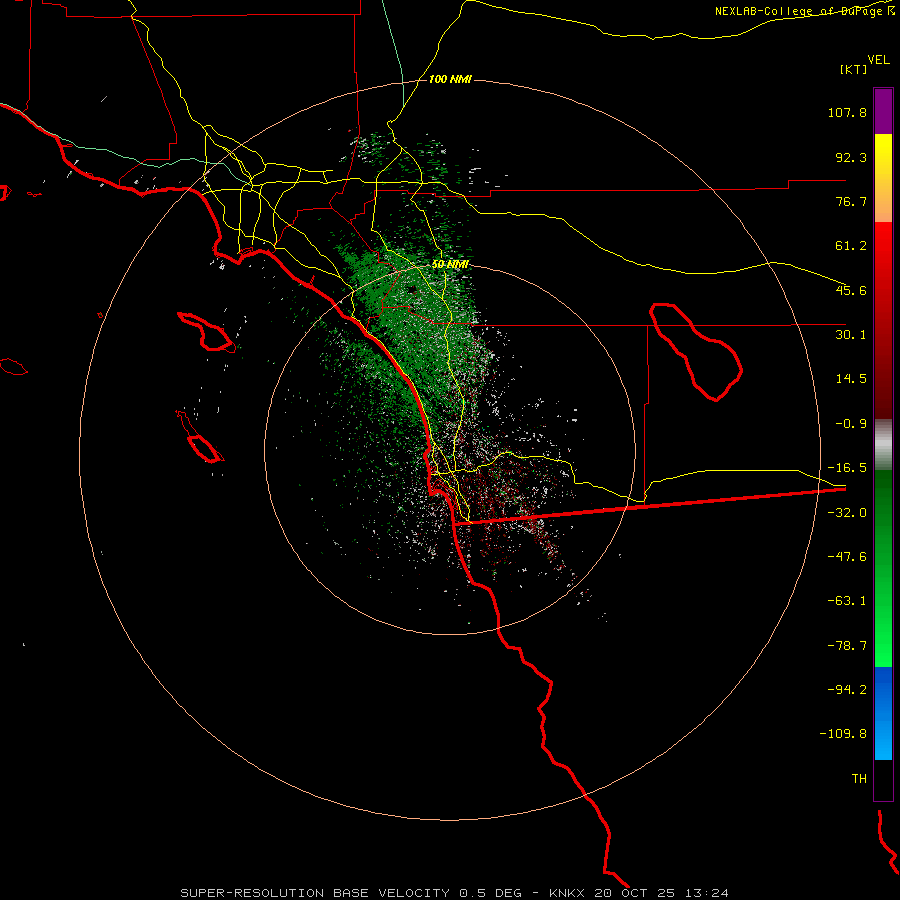Click the [KT] units label
Viewport: 900px width, 900px height.
(x=854, y=69)
